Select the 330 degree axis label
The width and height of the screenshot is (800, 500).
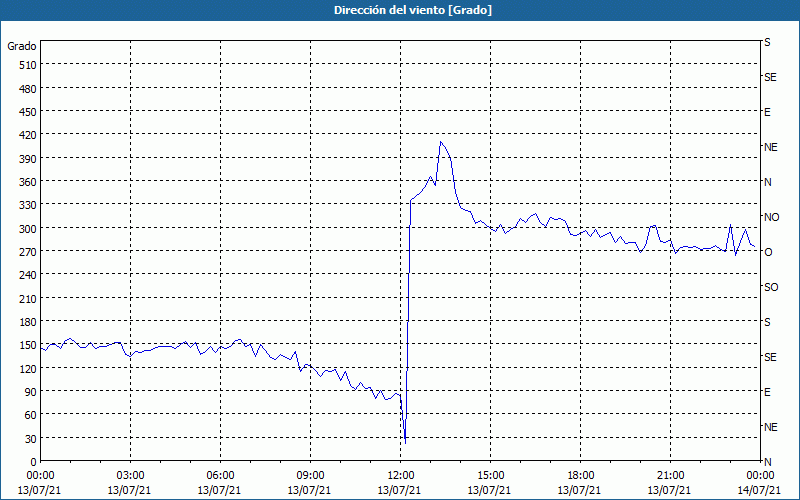(x=28, y=206)
